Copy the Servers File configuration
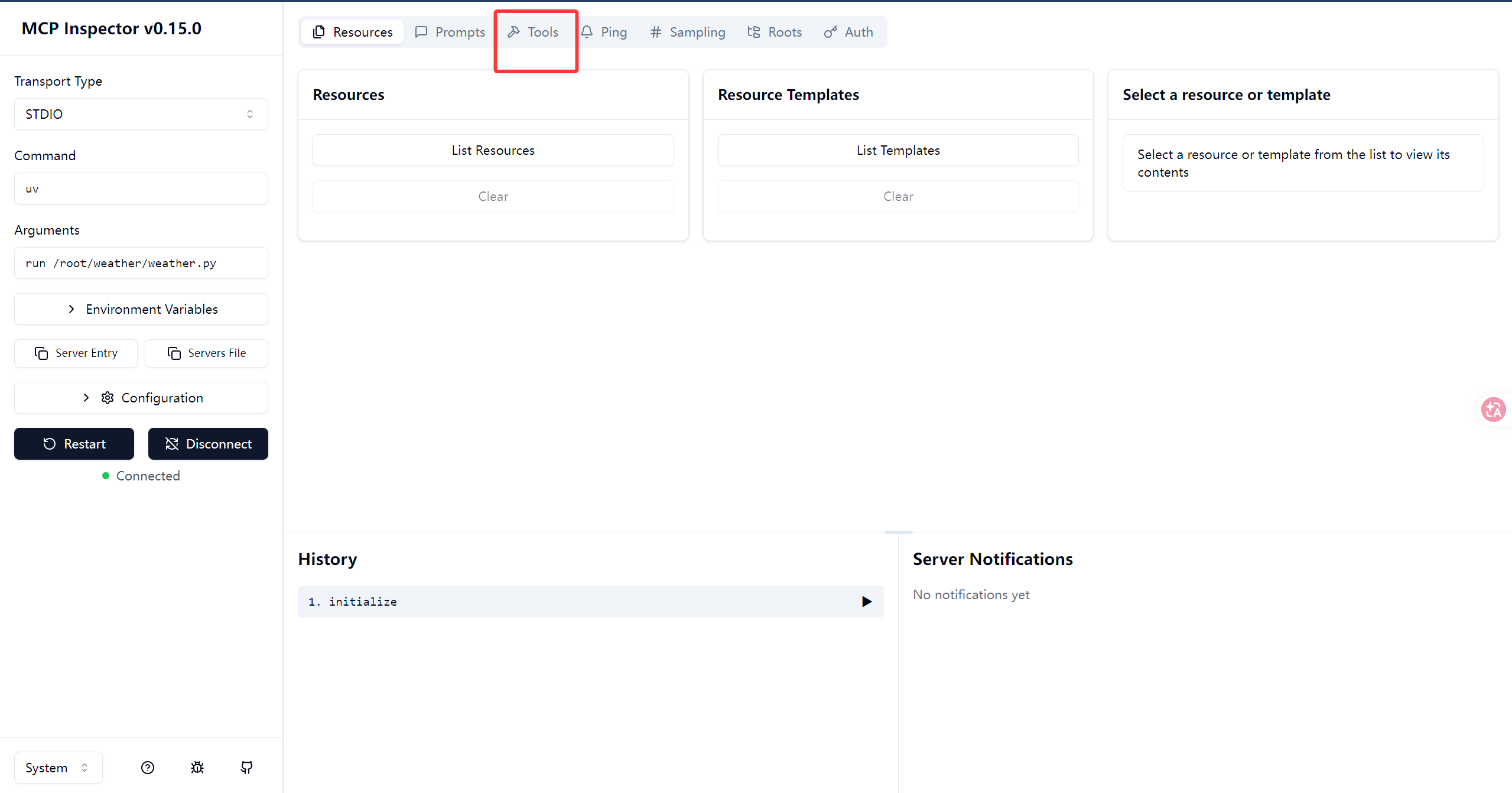 206,353
